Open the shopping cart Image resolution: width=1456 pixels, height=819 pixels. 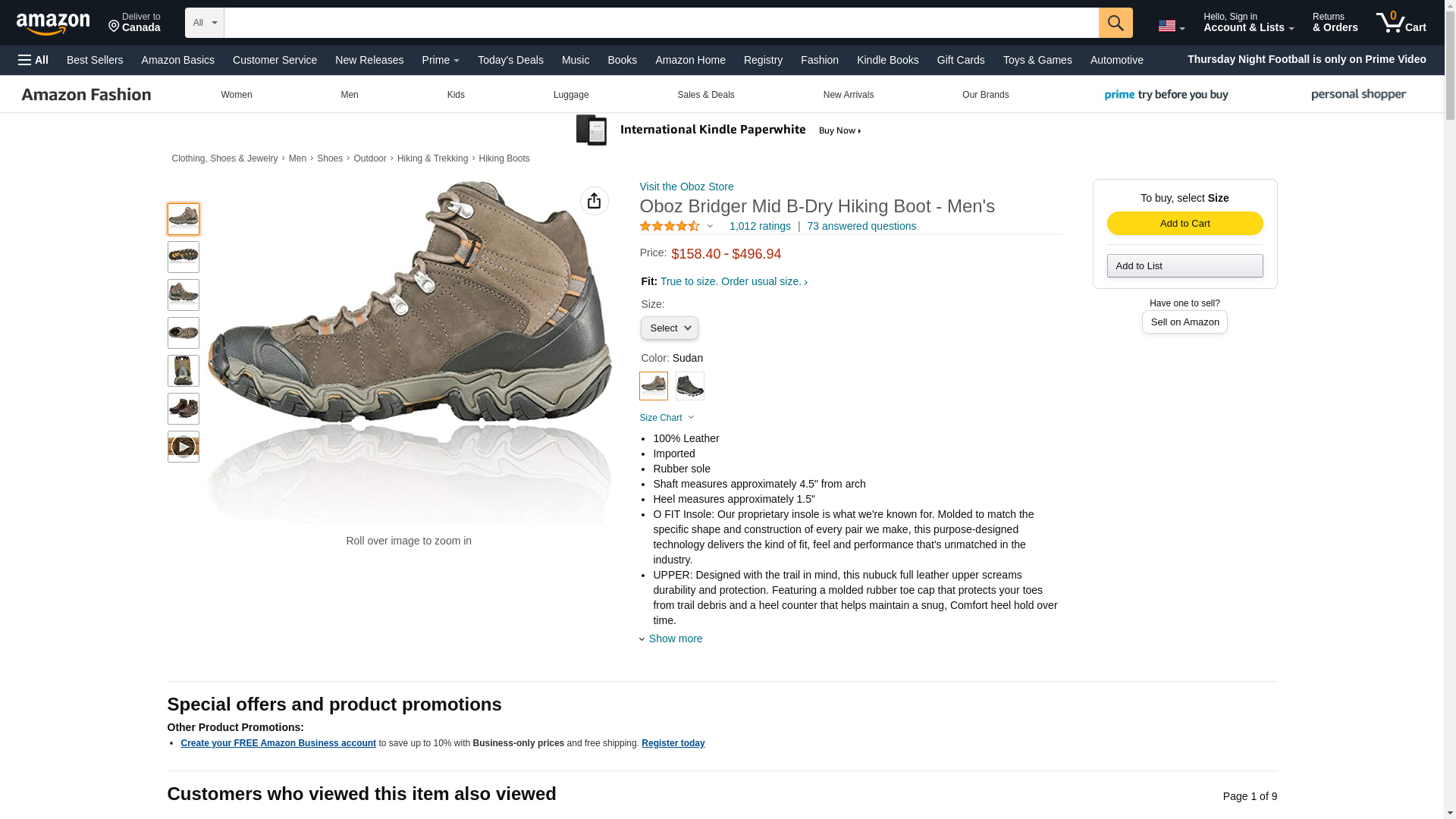point(1401,23)
